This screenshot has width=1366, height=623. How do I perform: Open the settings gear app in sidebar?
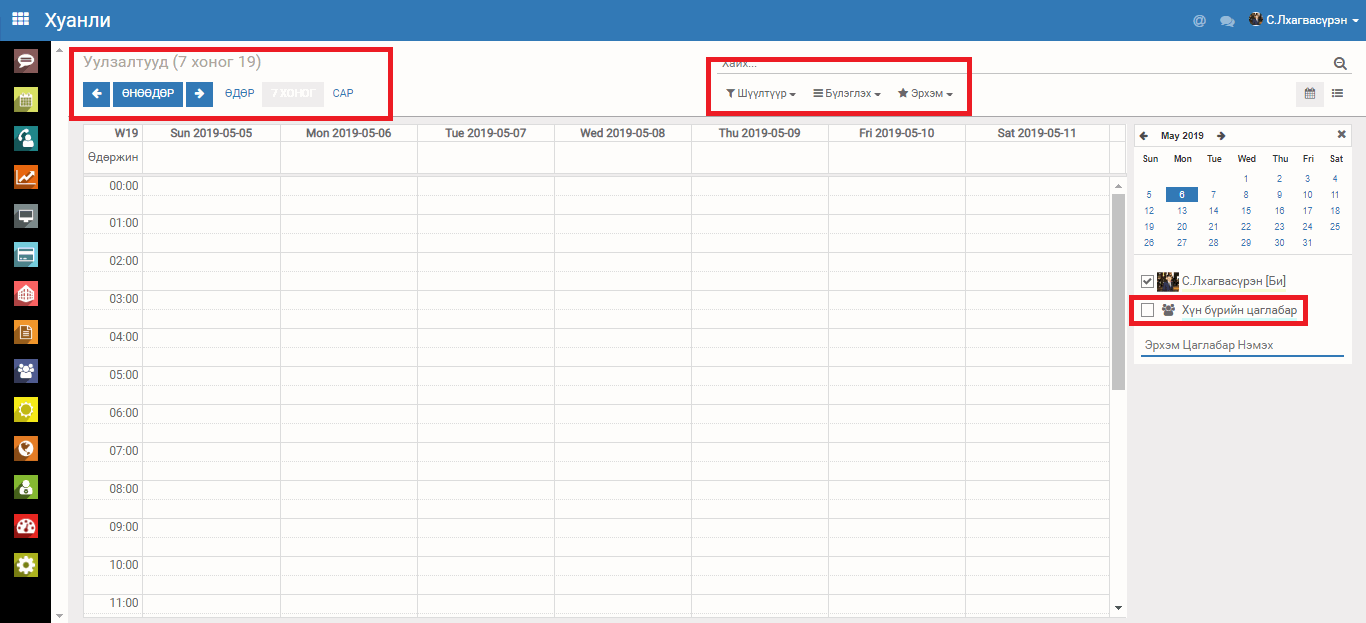tap(26, 565)
